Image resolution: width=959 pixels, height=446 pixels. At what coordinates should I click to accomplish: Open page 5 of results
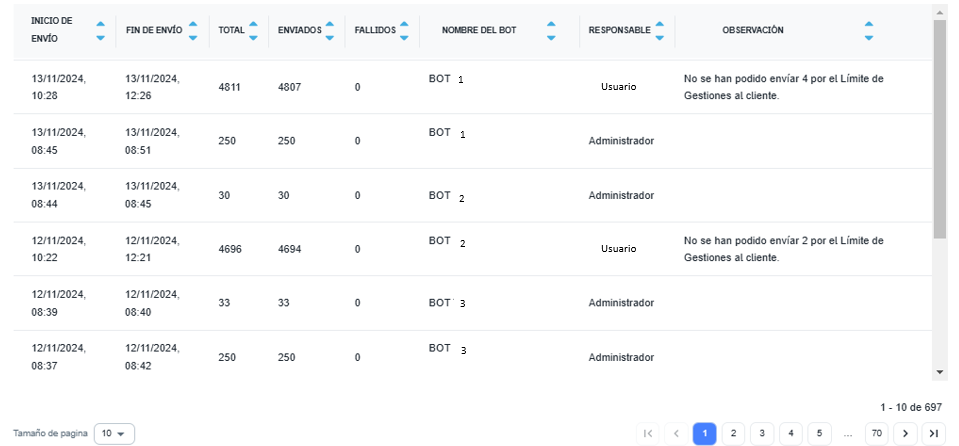point(818,433)
